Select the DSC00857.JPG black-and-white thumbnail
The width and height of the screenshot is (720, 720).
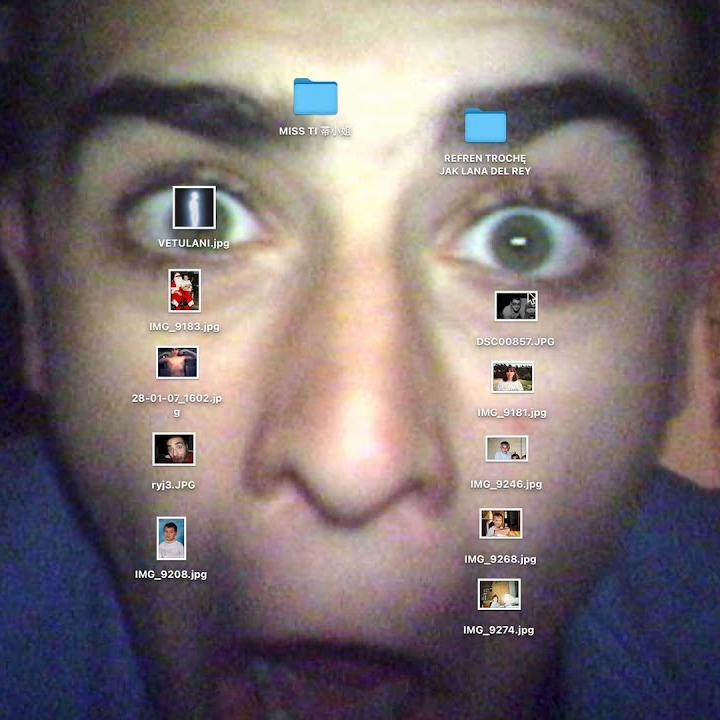click(516, 306)
